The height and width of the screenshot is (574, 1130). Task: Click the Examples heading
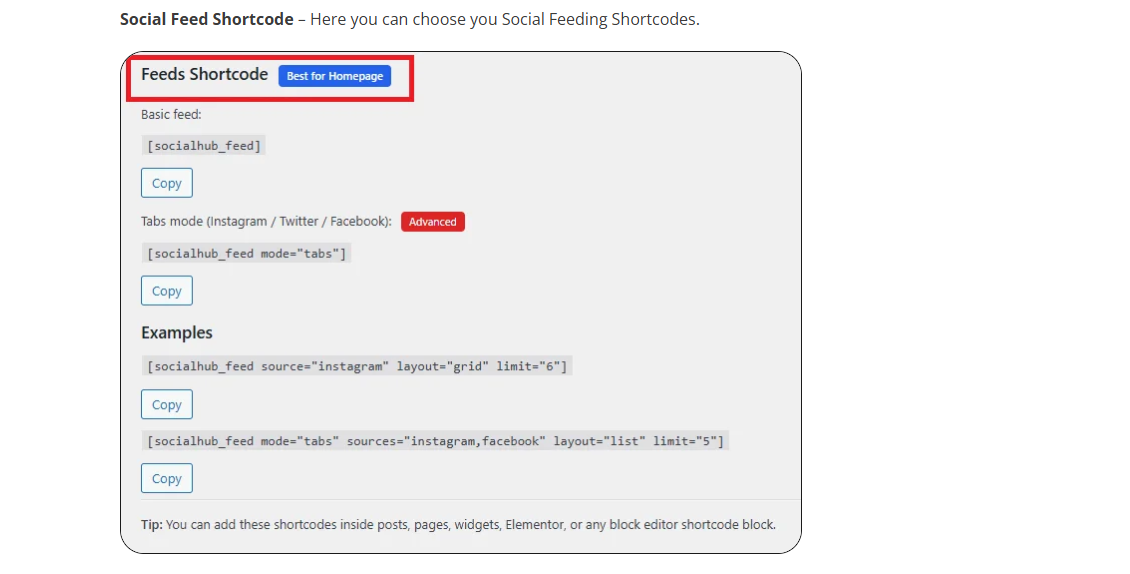click(x=176, y=333)
